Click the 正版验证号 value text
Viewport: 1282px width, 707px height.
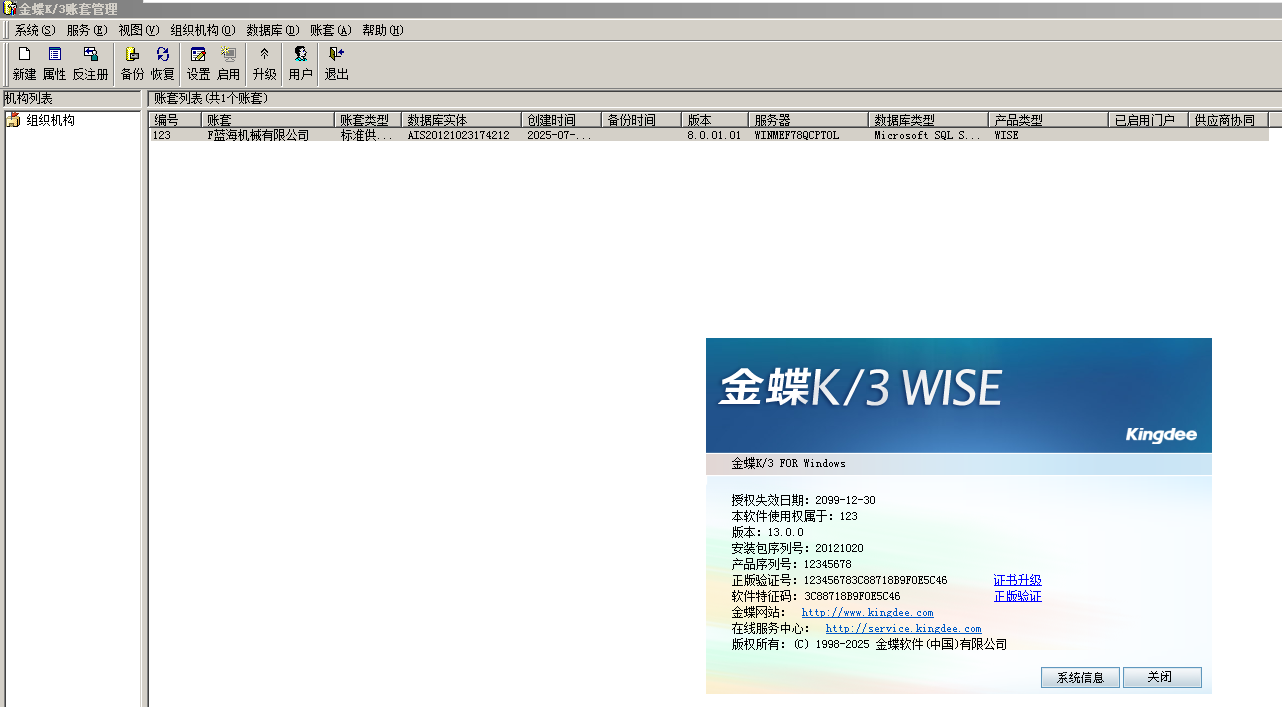[x=875, y=580]
